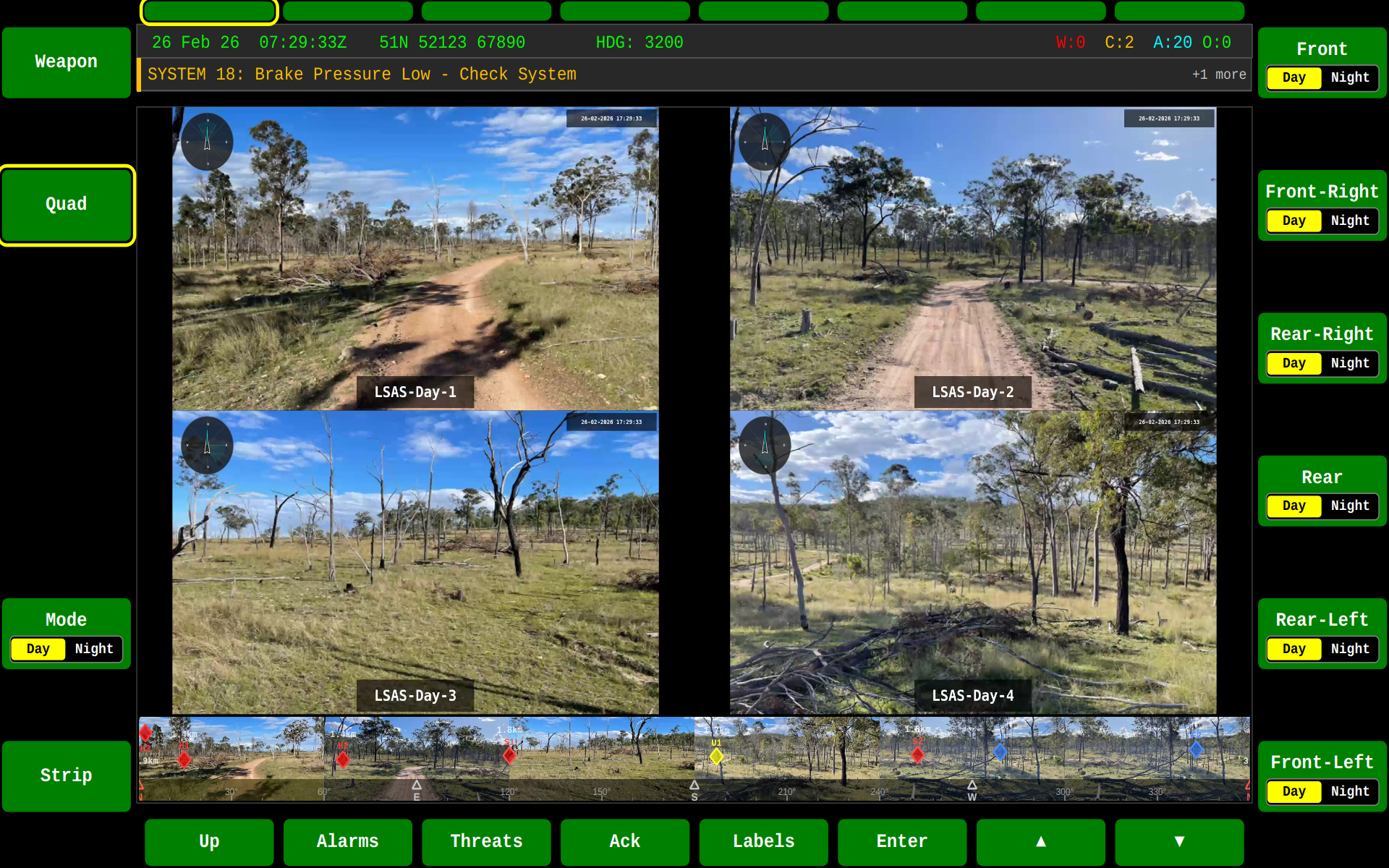The width and height of the screenshot is (1389, 868).
Task: Set Mode toggle to Night
Action: click(94, 649)
